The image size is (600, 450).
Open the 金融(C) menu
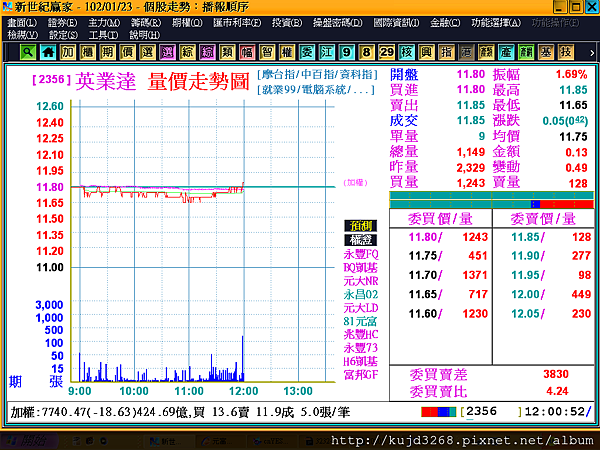445,23
